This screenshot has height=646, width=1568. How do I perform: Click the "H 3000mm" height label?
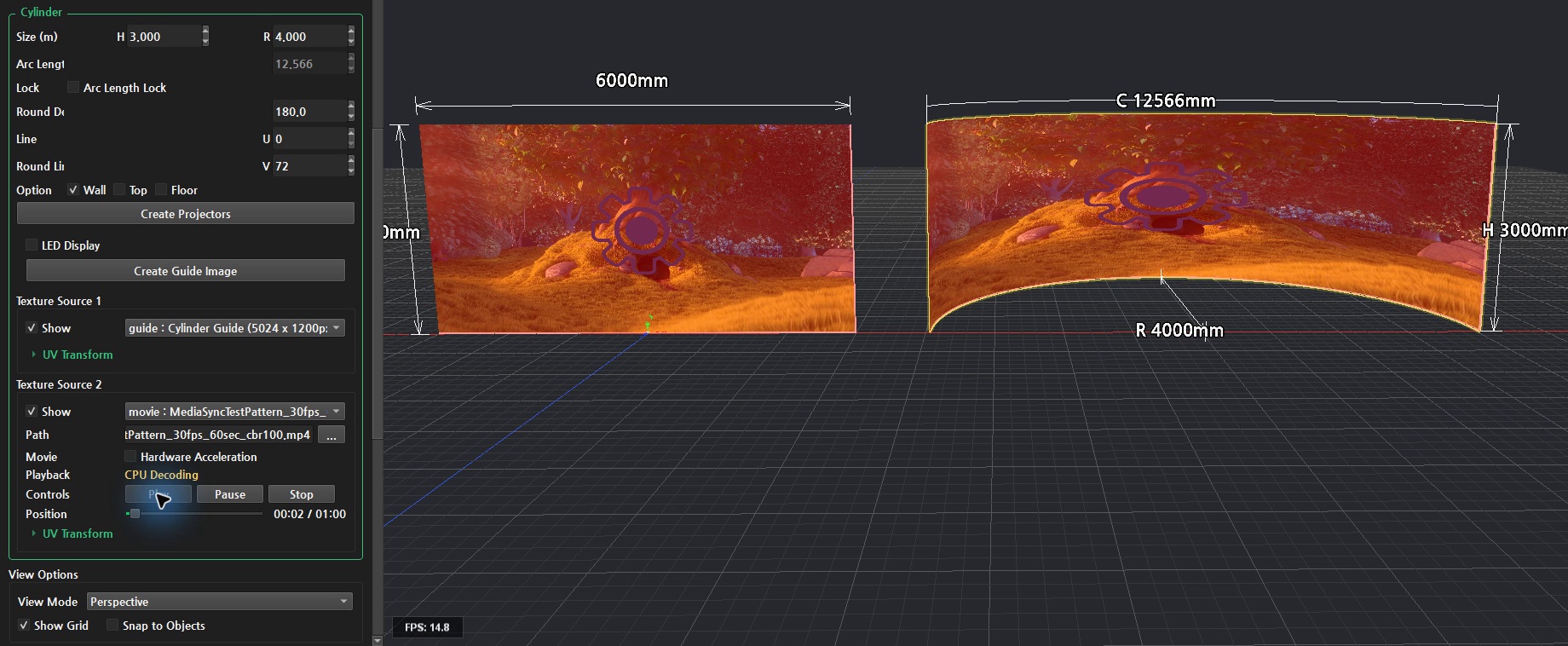(x=1525, y=230)
